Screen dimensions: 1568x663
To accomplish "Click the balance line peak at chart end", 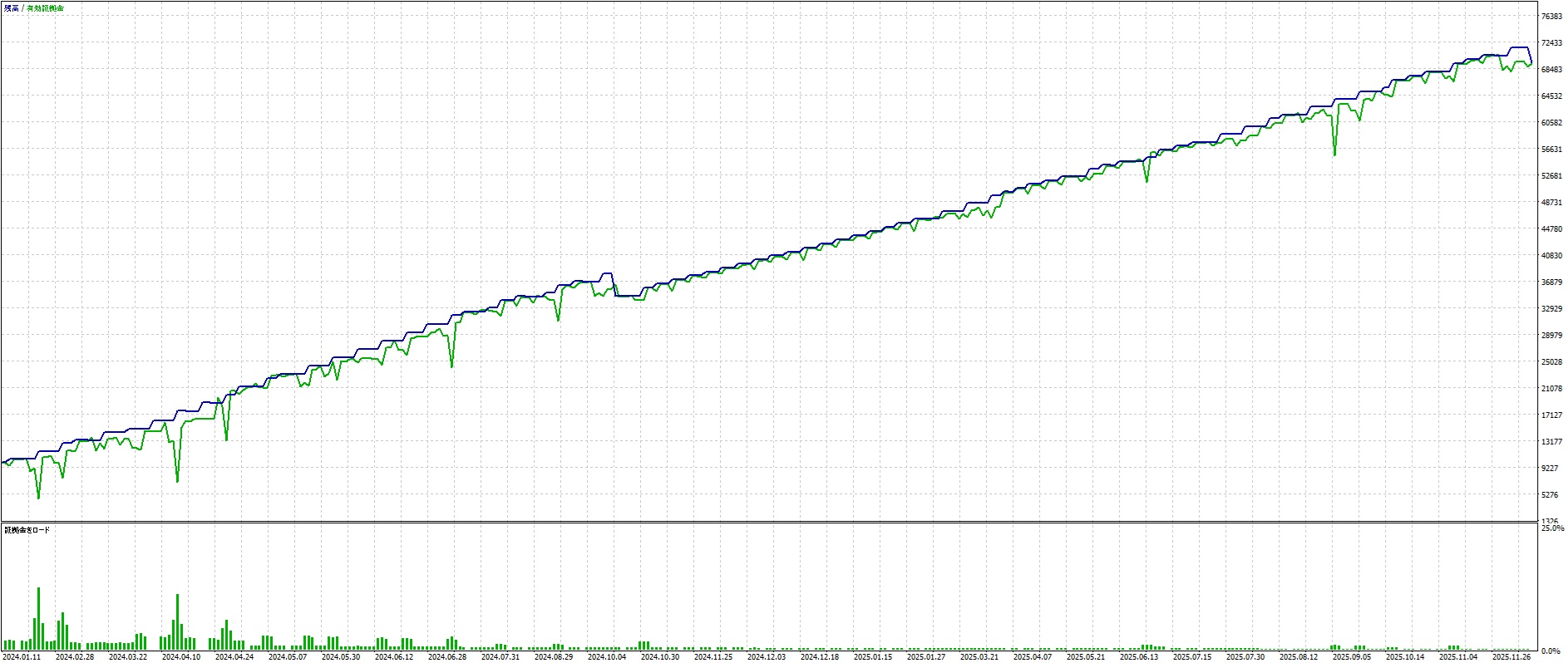I will (x=1520, y=48).
